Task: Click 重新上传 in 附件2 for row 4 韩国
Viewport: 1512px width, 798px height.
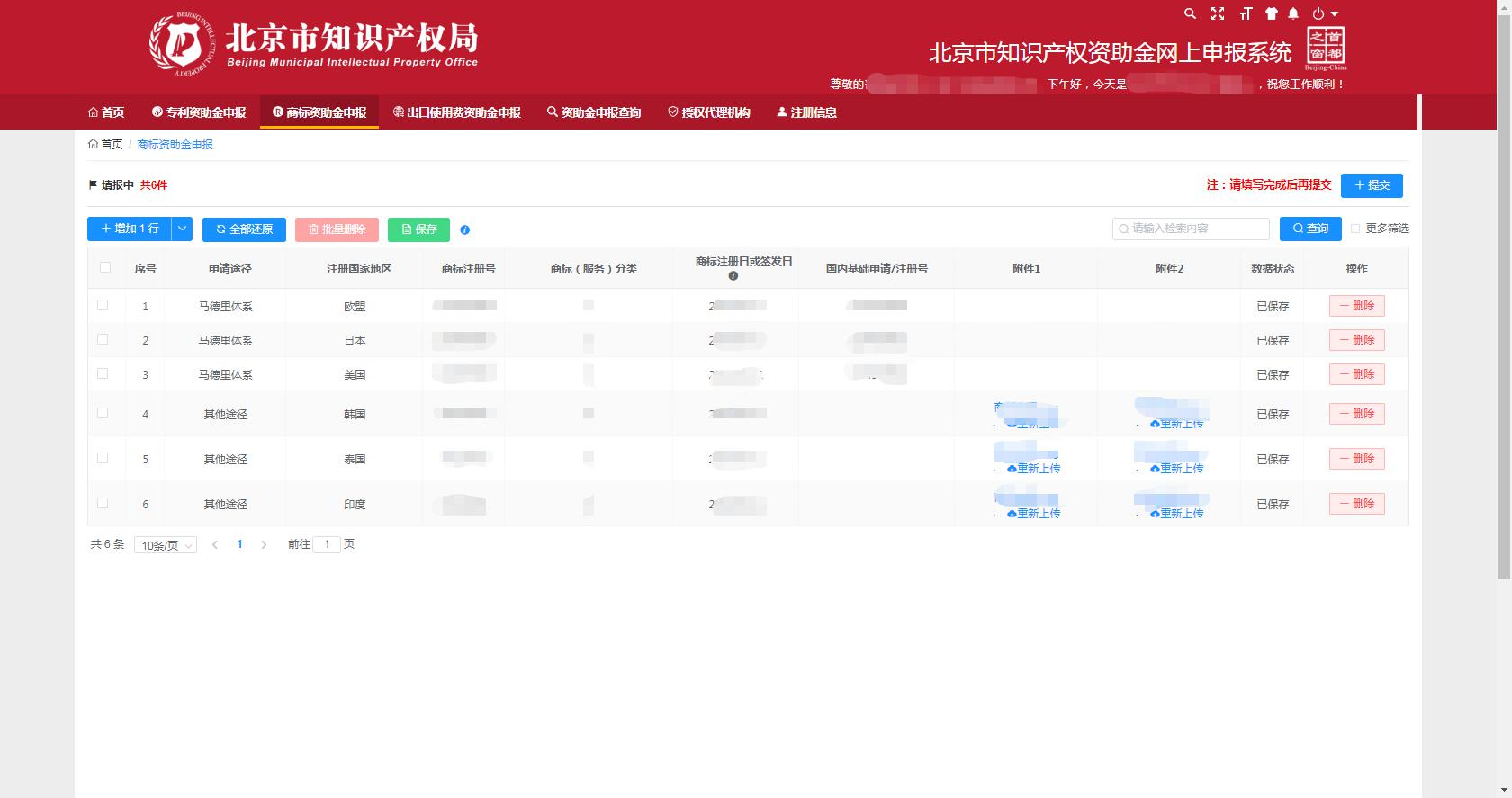Action: point(1177,424)
